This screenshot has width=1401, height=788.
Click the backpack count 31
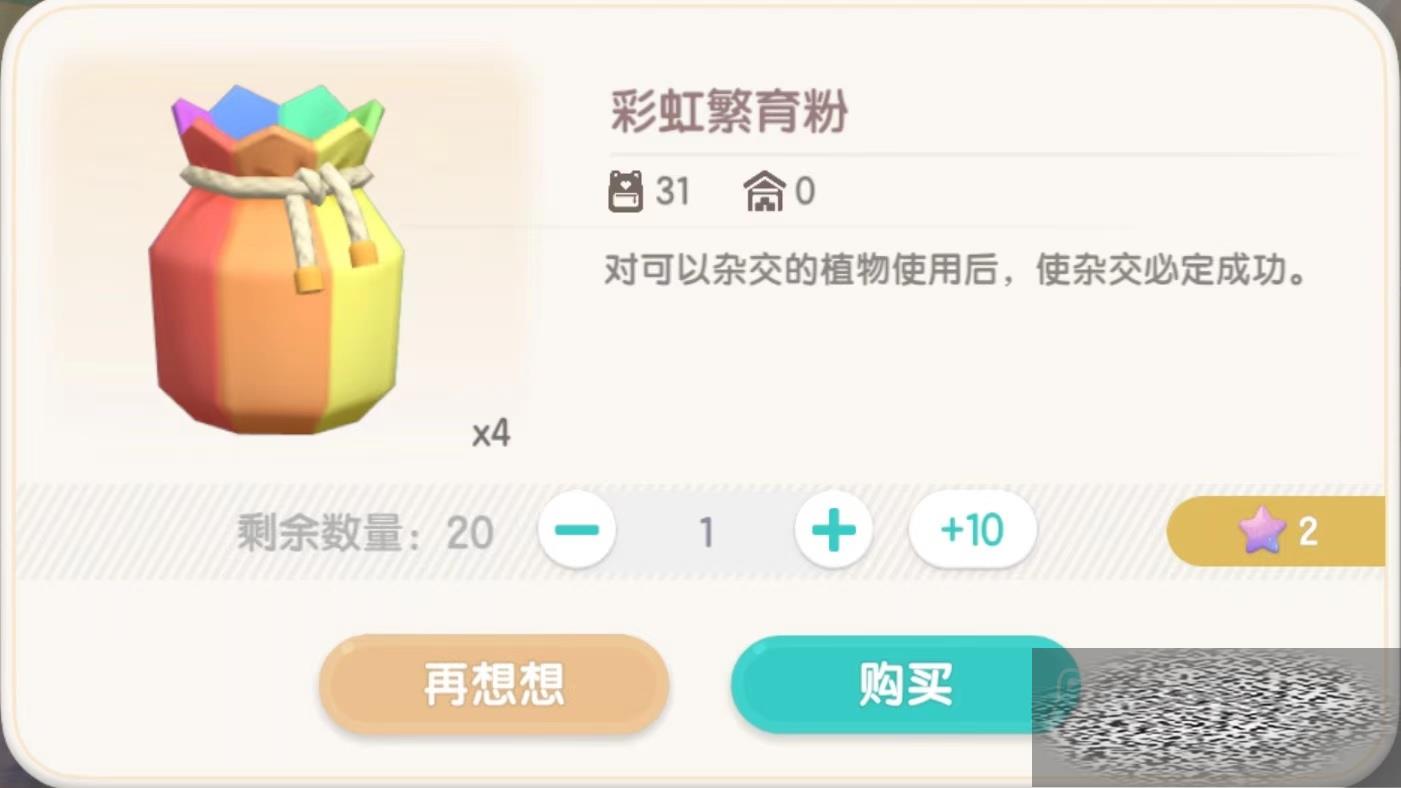point(673,191)
